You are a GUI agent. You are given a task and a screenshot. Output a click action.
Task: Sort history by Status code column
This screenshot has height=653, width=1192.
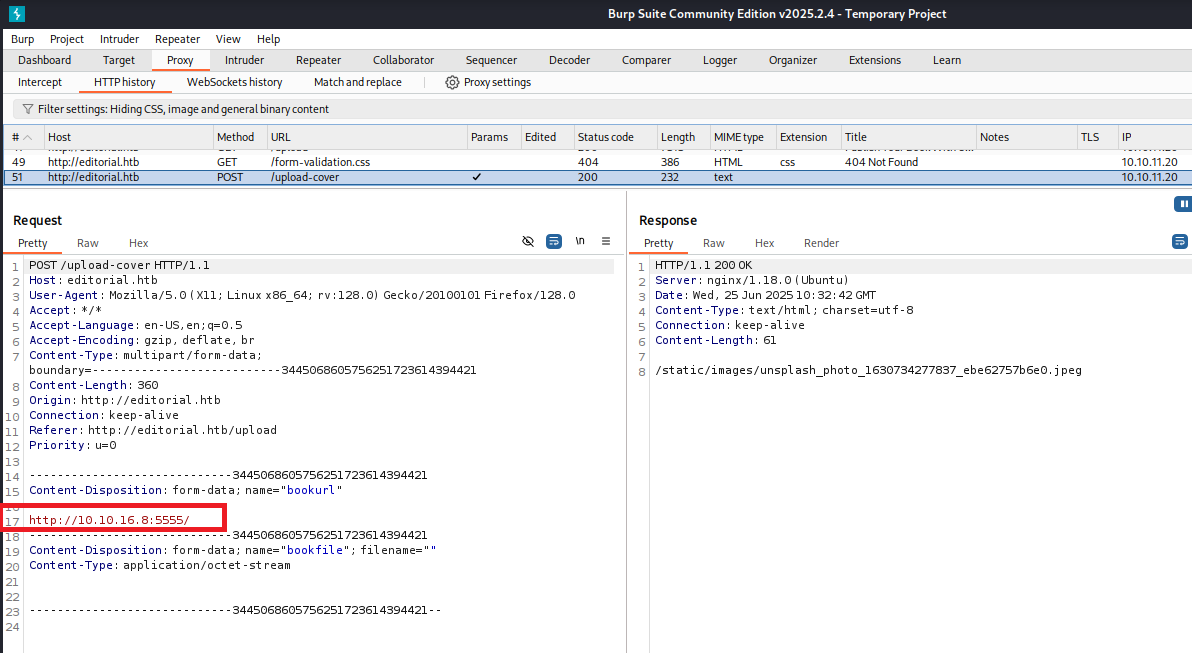605,137
